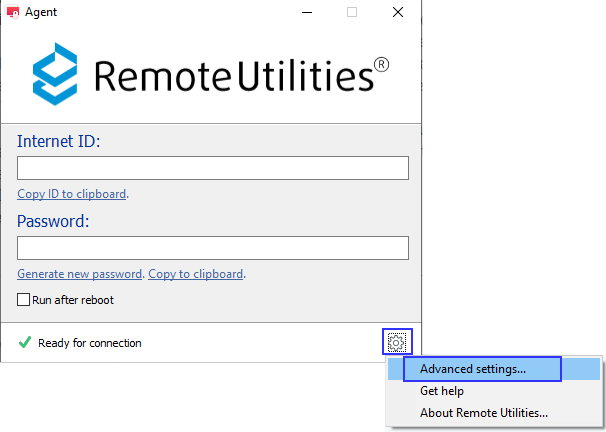The height and width of the screenshot is (432, 606).
Task: Click into the Internet ID field
Action: (x=213, y=168)
